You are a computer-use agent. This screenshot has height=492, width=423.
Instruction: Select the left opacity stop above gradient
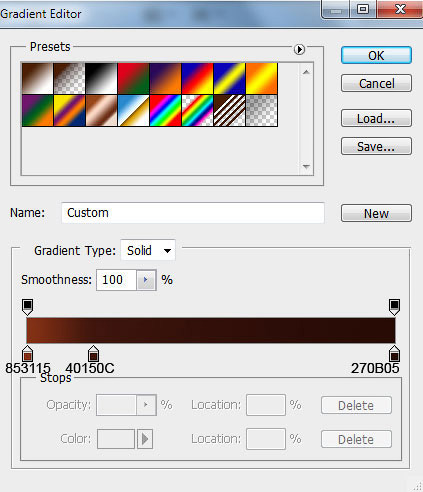coord(27,307)
